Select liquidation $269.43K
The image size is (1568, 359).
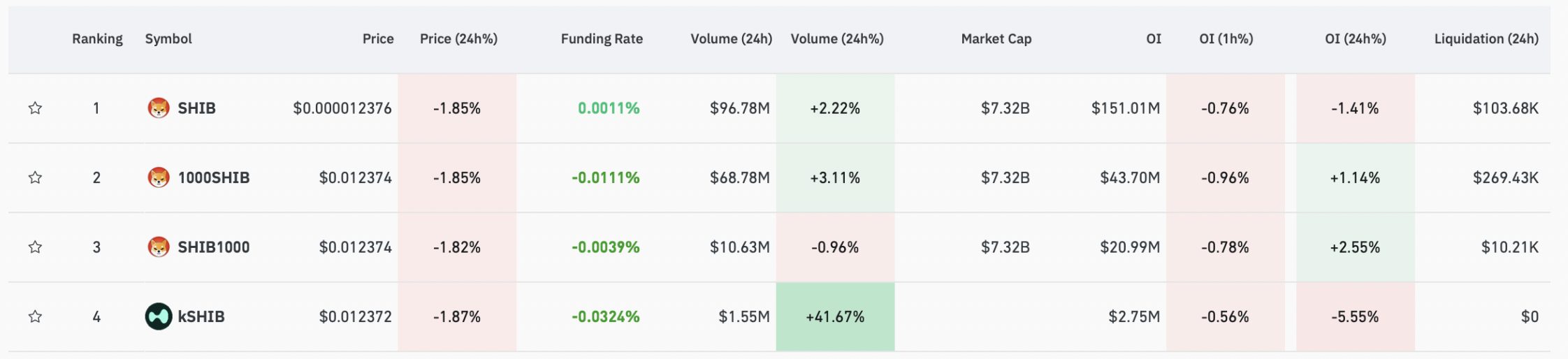click(1506, 177)
